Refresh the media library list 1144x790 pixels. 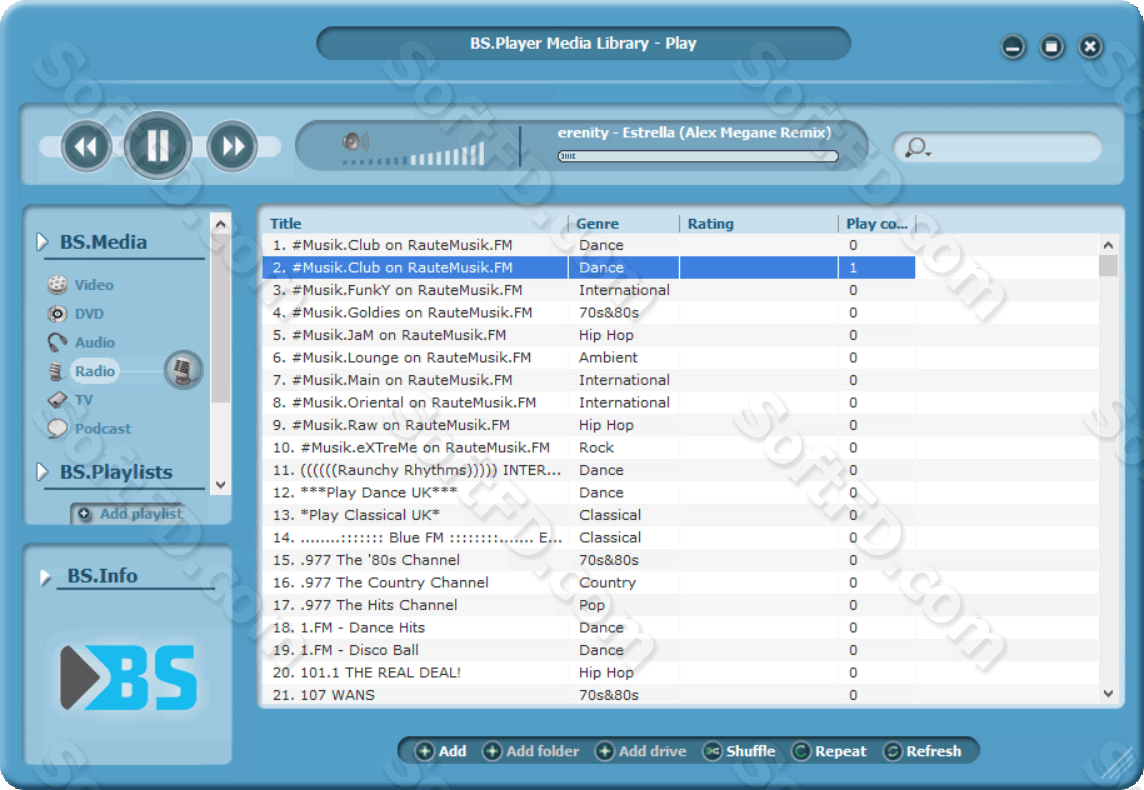(x=922, y=751)
